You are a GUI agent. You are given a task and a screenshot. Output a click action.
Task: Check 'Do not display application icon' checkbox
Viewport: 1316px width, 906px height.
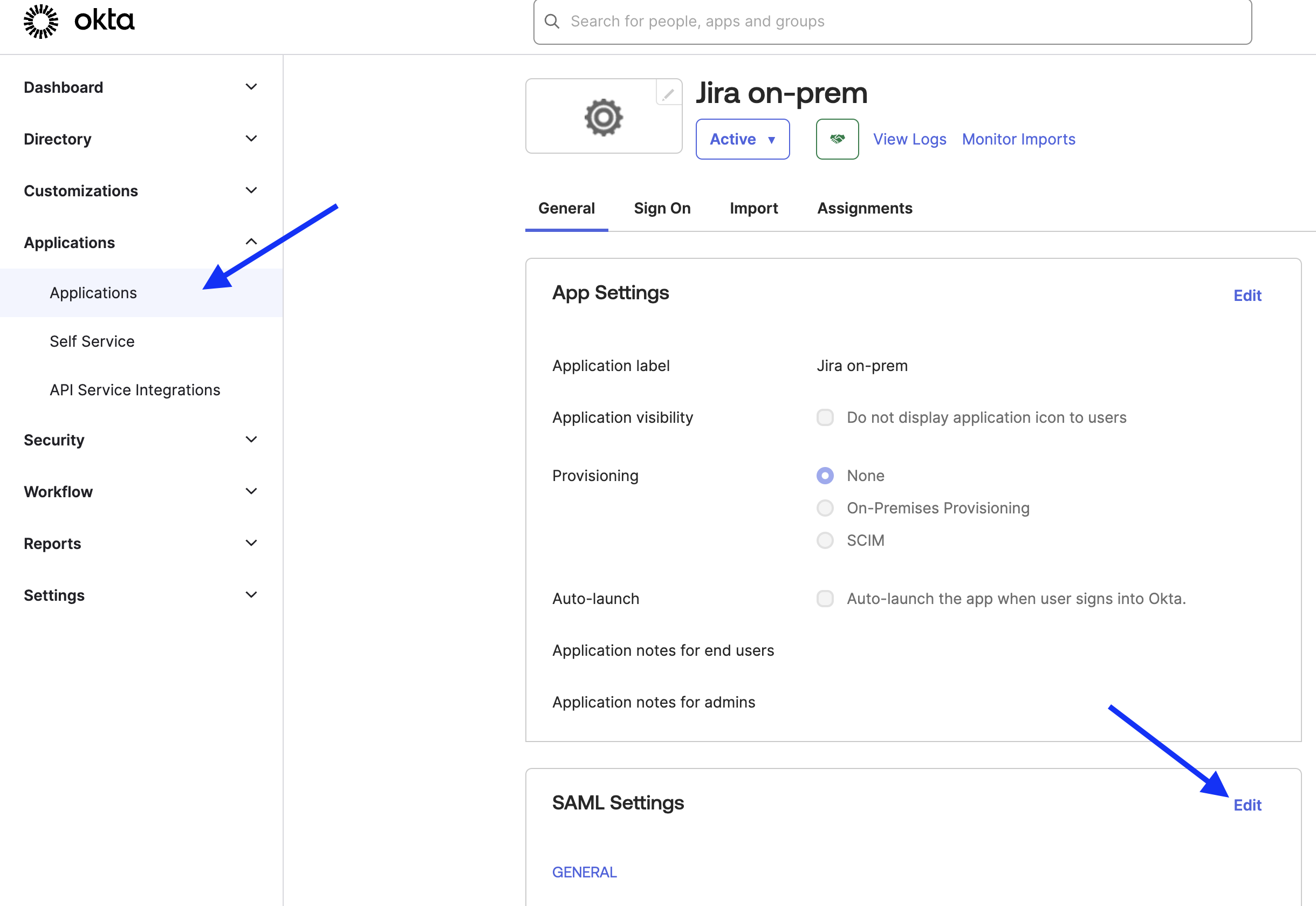tap(824, 417)
